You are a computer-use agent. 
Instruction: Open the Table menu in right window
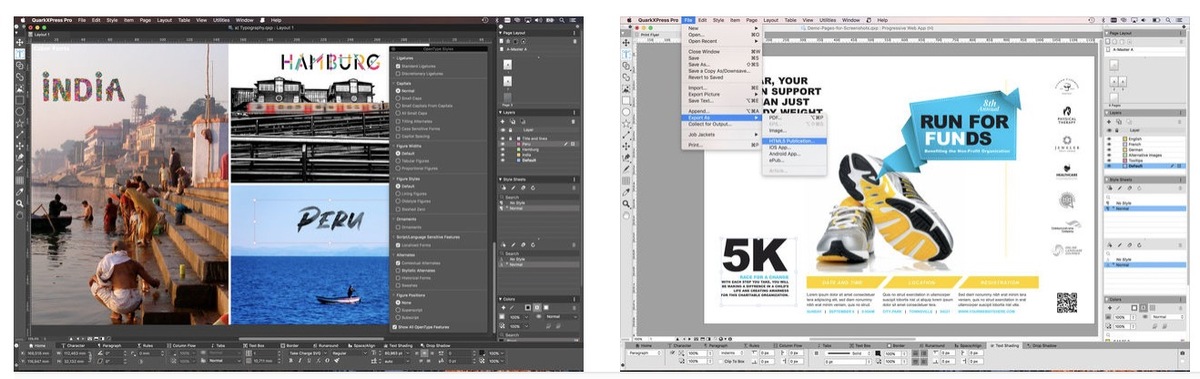tap(791, 20)
